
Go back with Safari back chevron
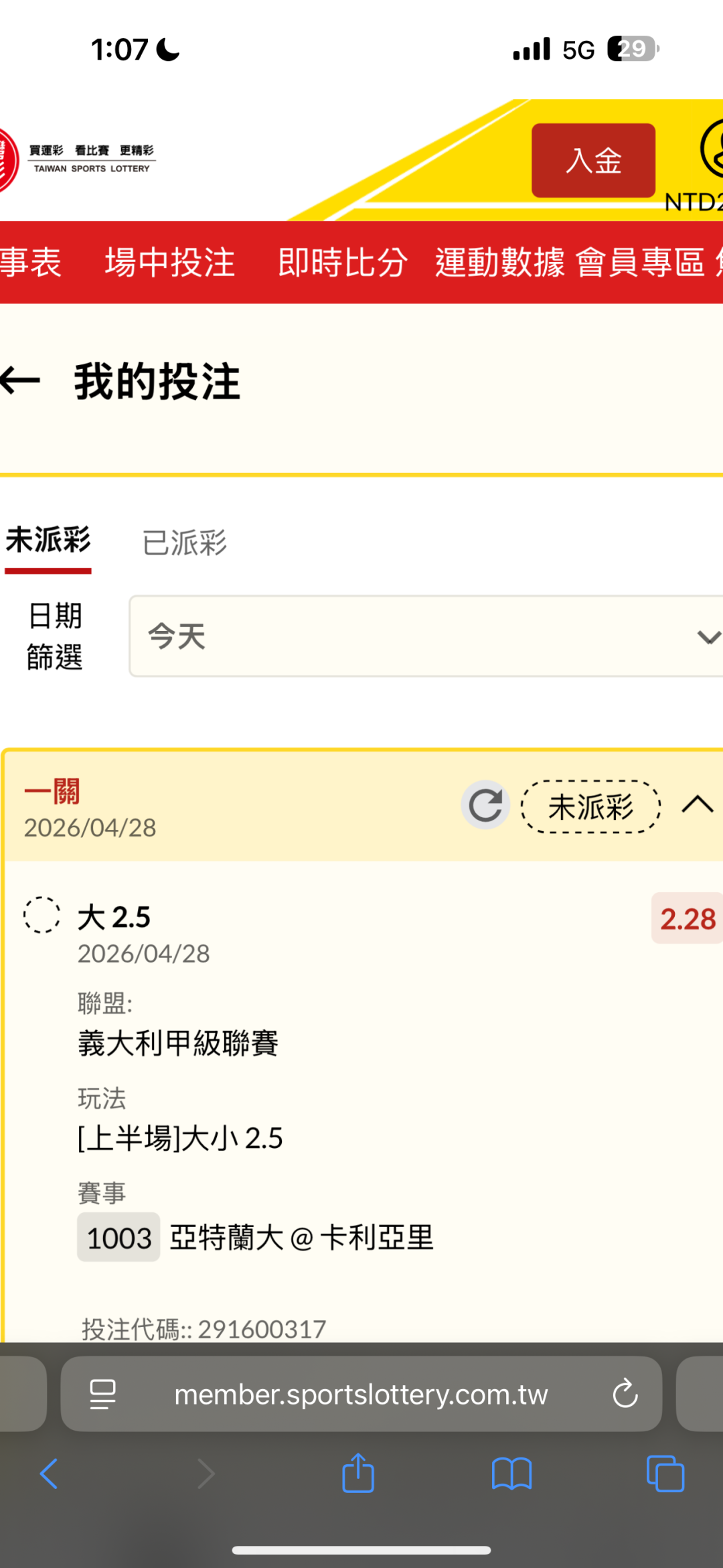49,1474
